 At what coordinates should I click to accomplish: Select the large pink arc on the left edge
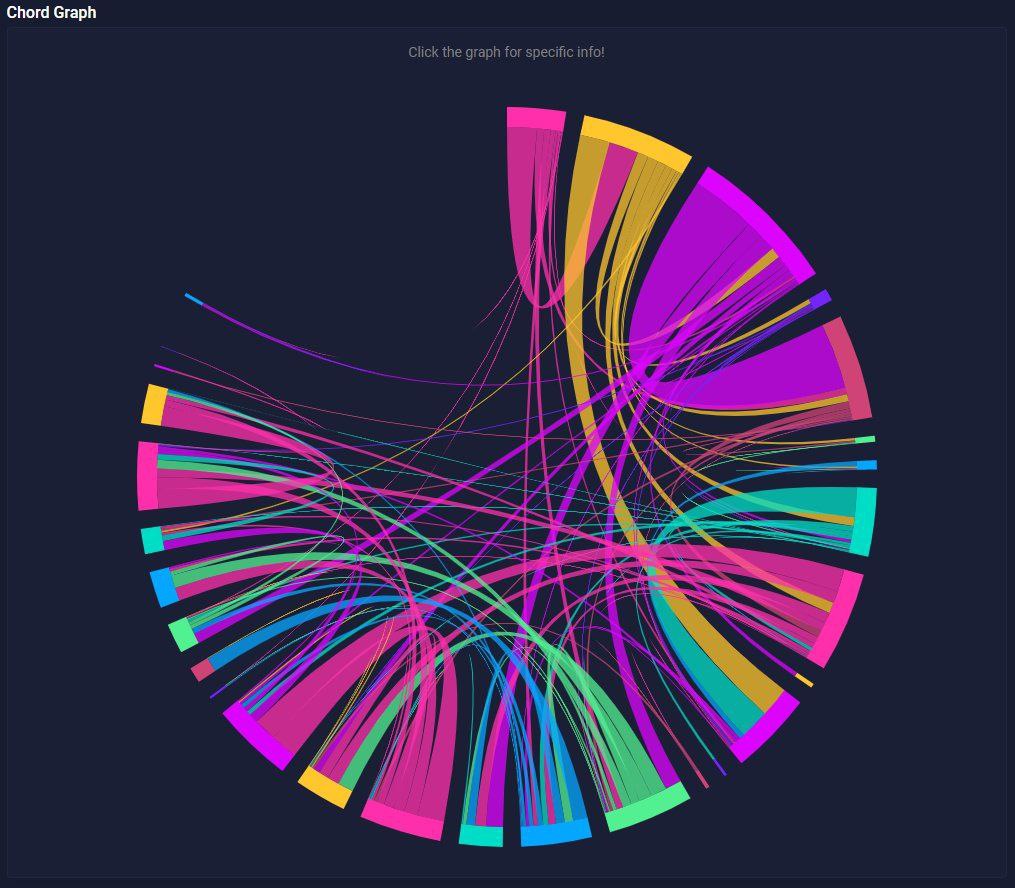147,475
